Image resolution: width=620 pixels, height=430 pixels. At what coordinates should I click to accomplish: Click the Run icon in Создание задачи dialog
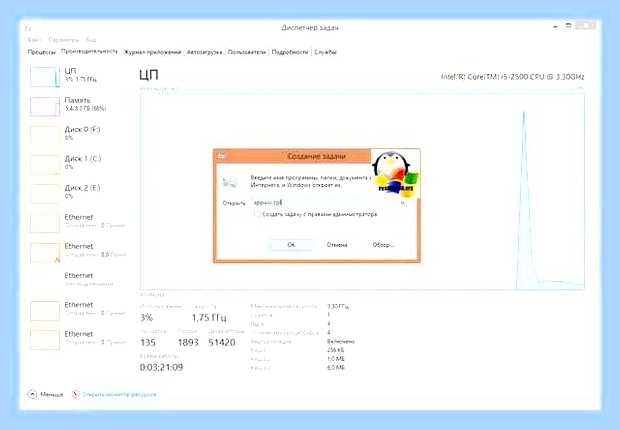pyautogui.click(x=230, y=182)
